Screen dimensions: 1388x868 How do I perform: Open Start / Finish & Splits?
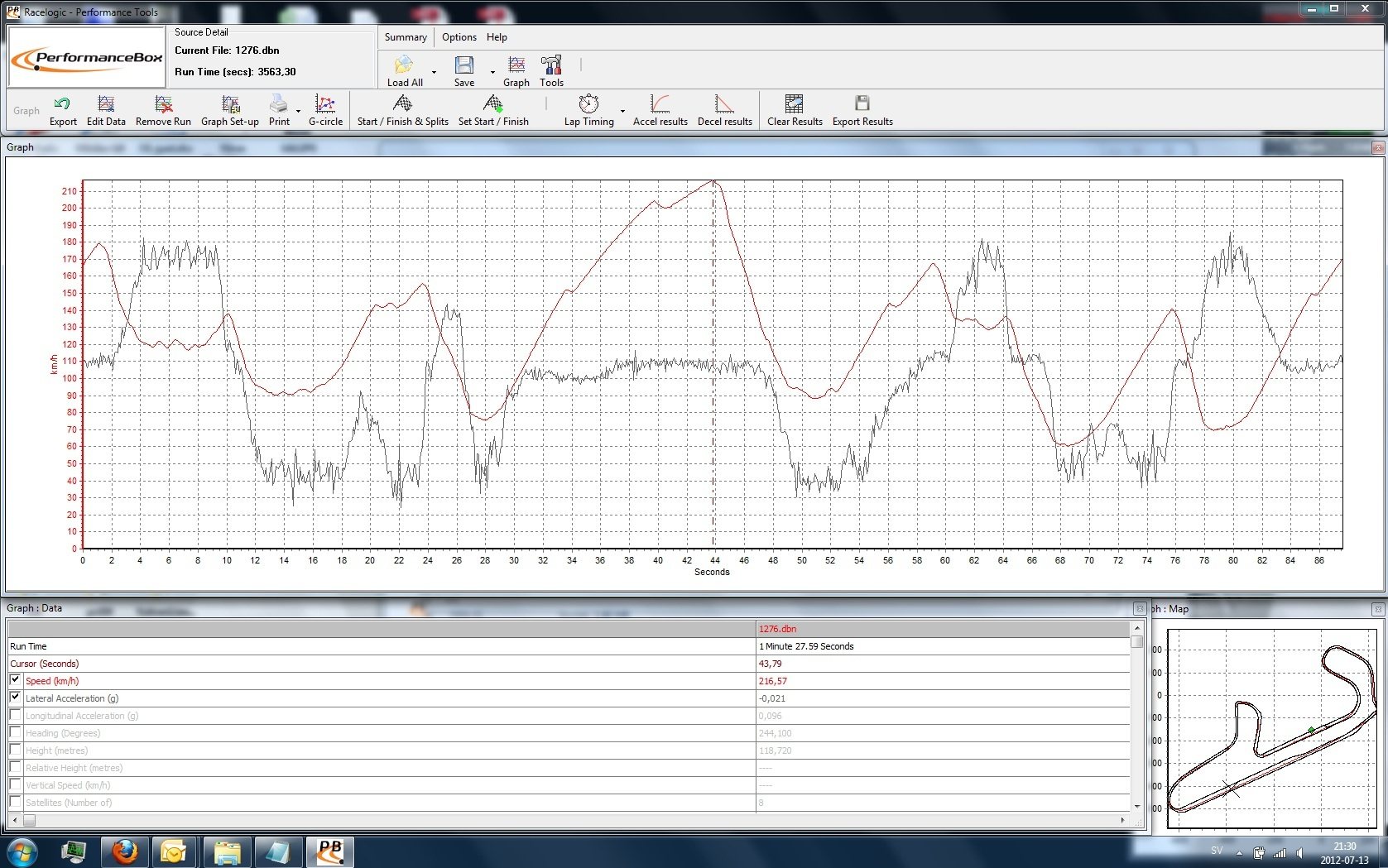402,111
